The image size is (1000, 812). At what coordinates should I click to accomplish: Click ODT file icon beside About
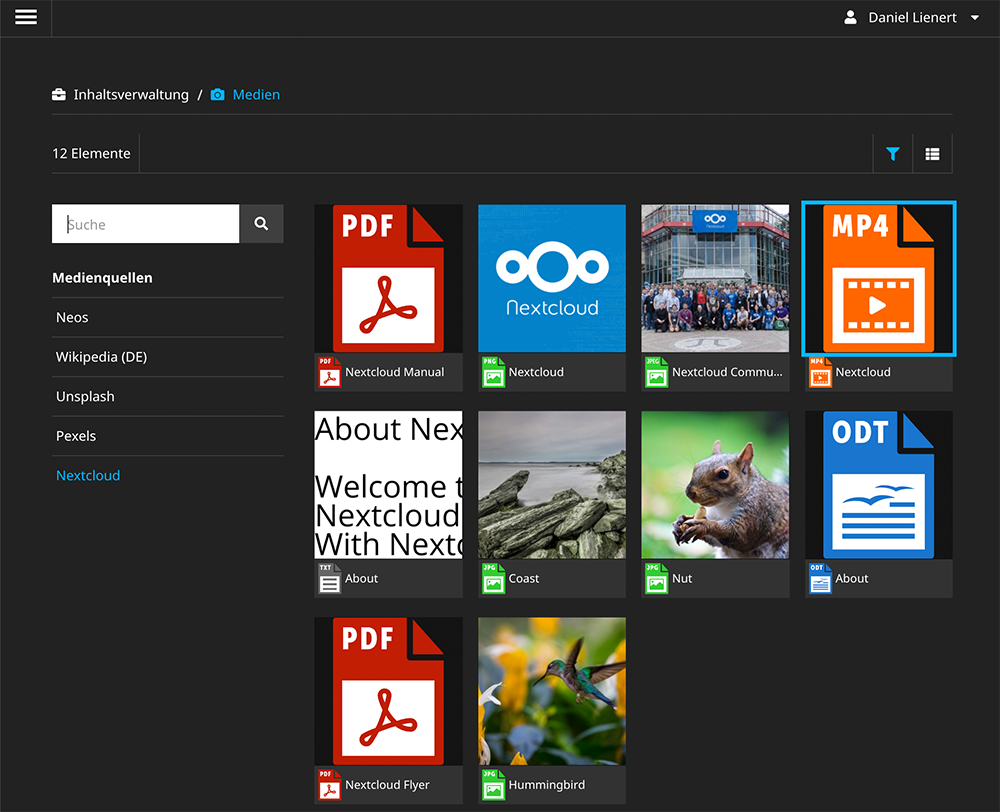tap(820, 579)
